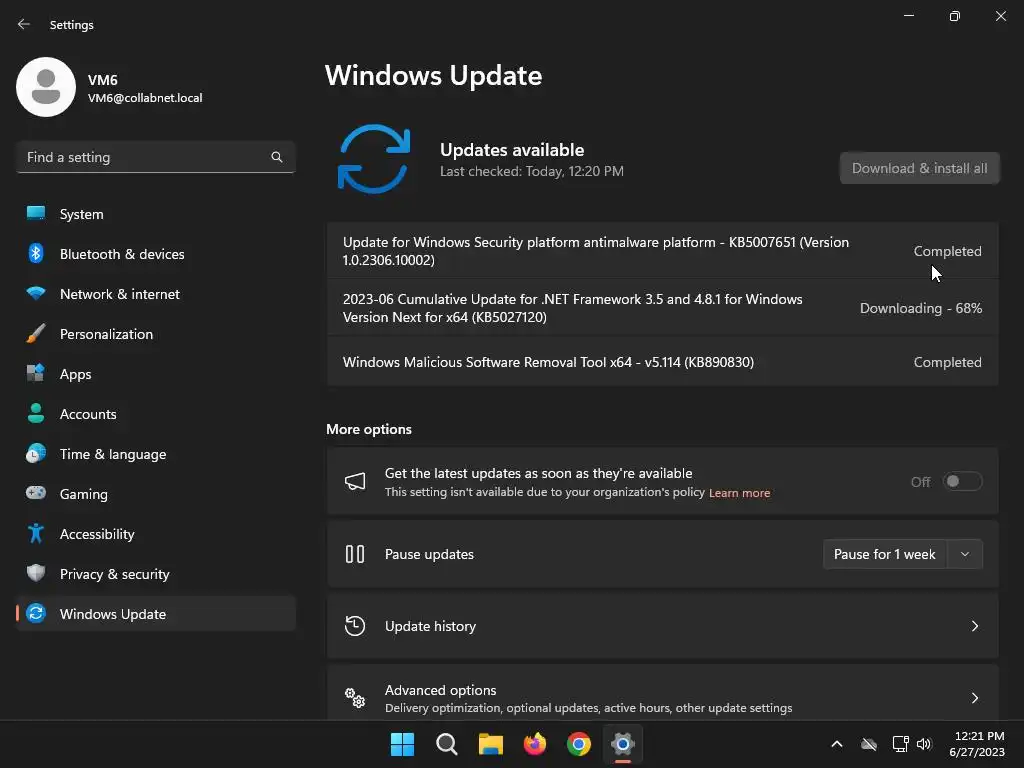
Task: Open Privacy & security settings
Action: coord(155,573)
